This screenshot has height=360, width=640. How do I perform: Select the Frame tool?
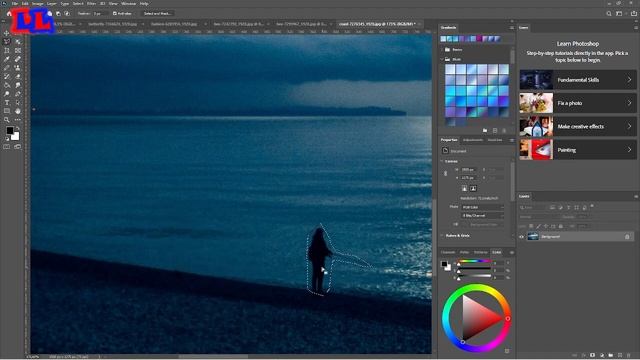pyautogui.click(x=18, y=51)
